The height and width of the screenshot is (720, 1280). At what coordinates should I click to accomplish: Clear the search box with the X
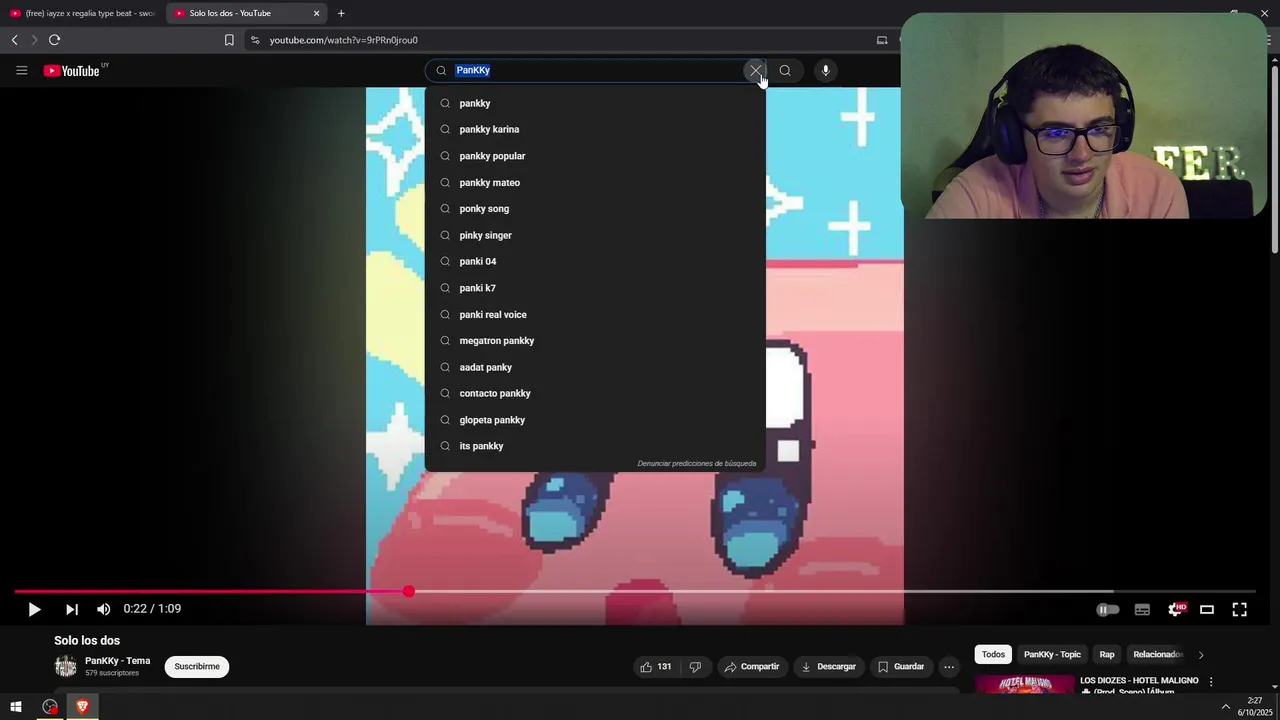[755, 70]
